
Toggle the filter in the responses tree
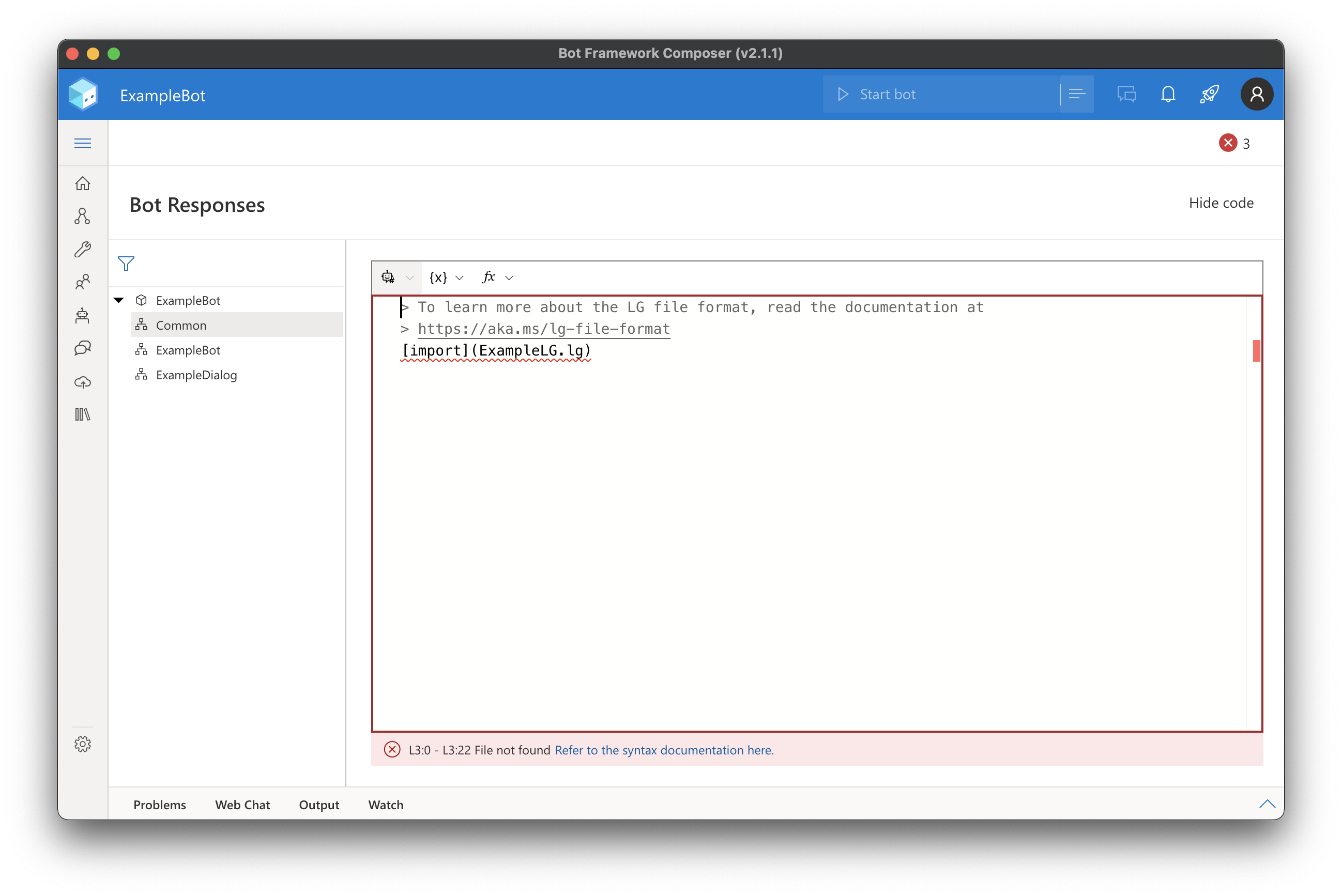tap(126, 264)
